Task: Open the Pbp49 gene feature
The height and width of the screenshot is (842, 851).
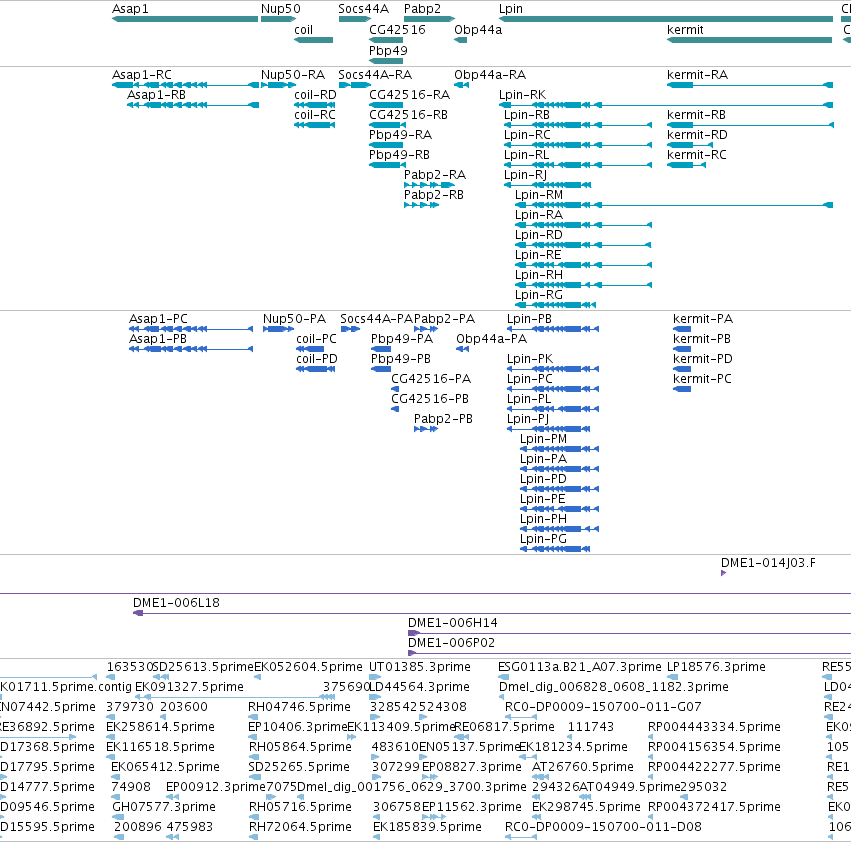Action: pyautogui.click(x=386, y=61)
